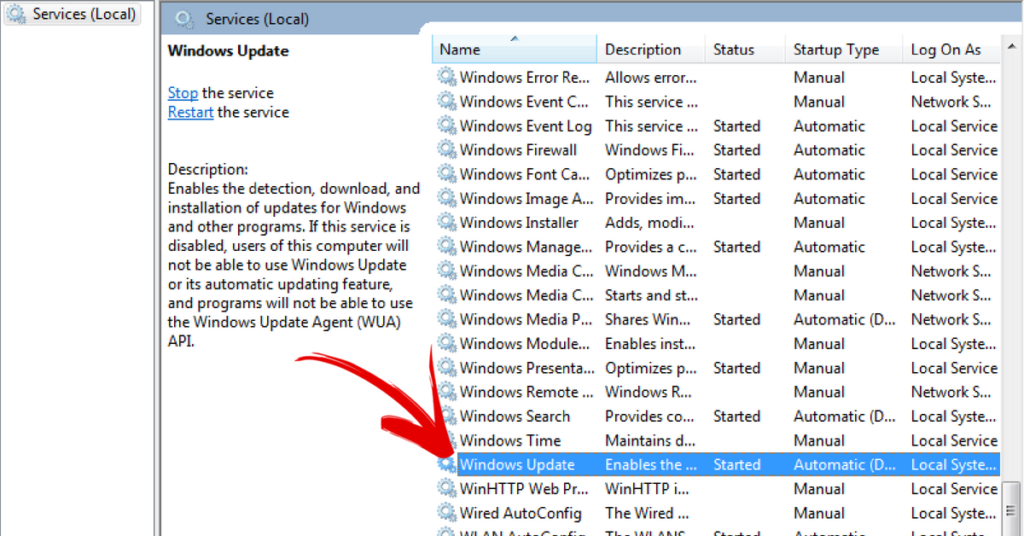1024x536 pixels.
Task: Click Automatic startup type of Windows Event Log
Action: pos(829,126)
